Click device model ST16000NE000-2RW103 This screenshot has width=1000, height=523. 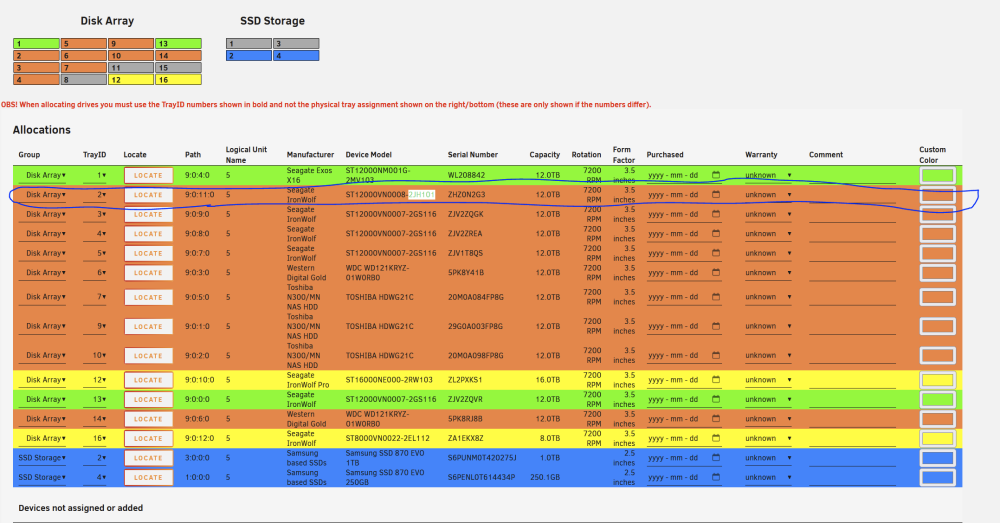click(389, 380)
